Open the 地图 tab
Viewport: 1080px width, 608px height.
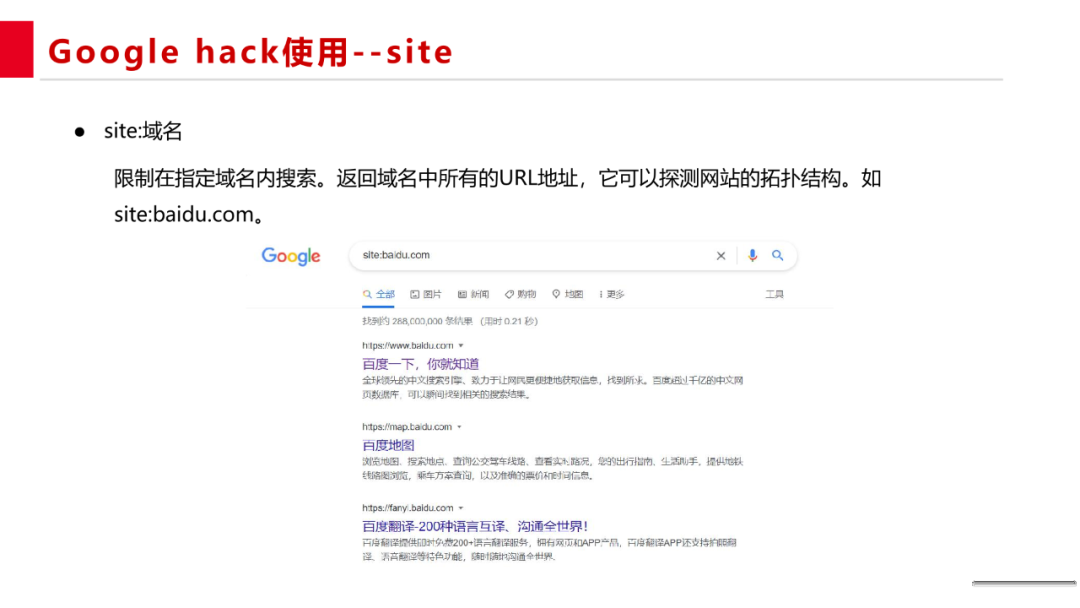coord(568,294)
